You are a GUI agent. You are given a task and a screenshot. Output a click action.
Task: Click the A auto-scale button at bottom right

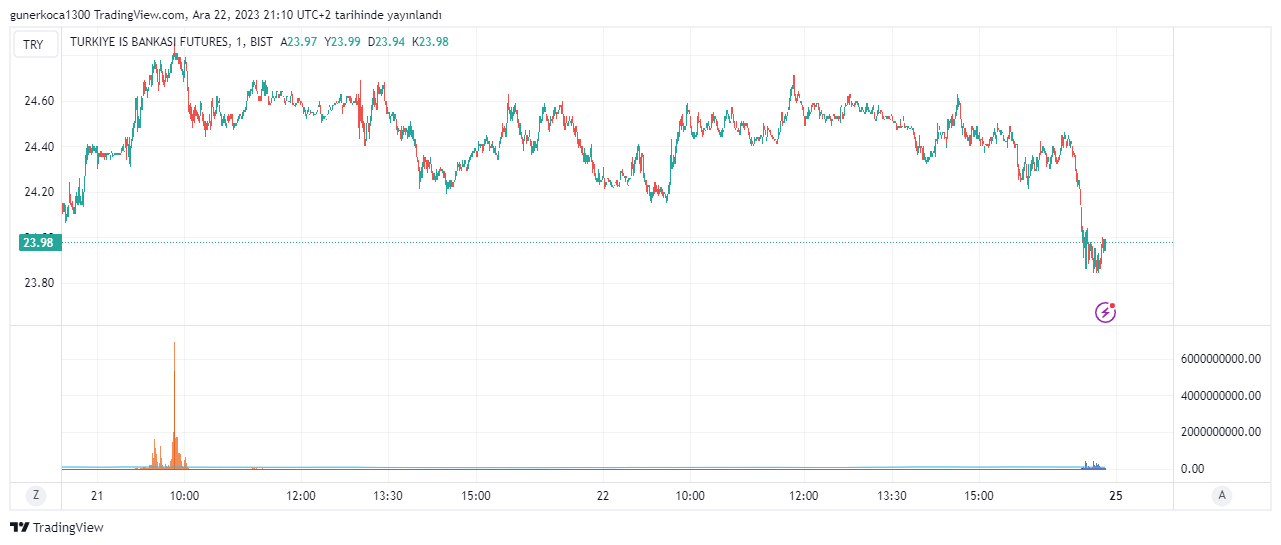point(1221,495)
